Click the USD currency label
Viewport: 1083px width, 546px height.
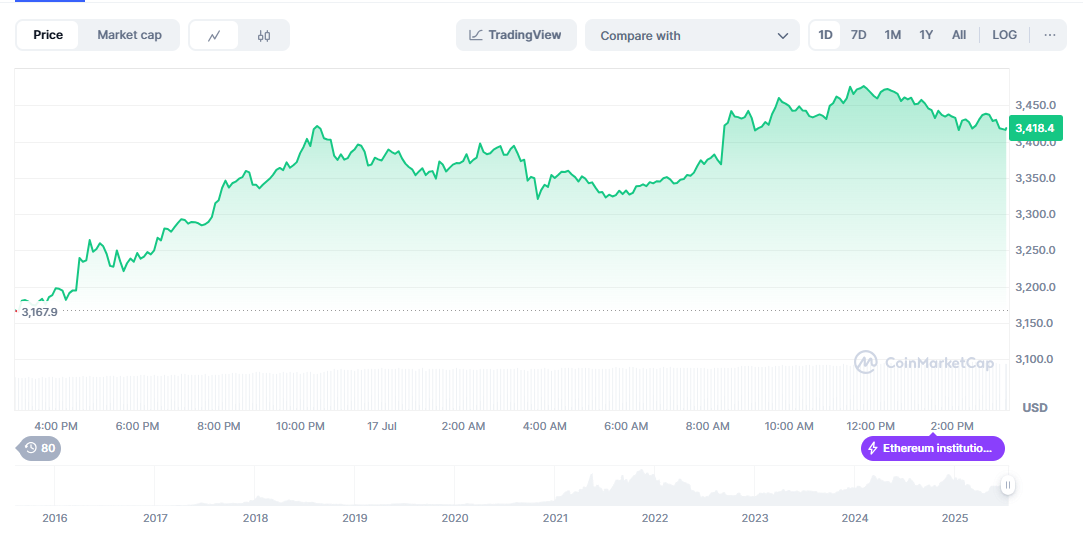1035,407
